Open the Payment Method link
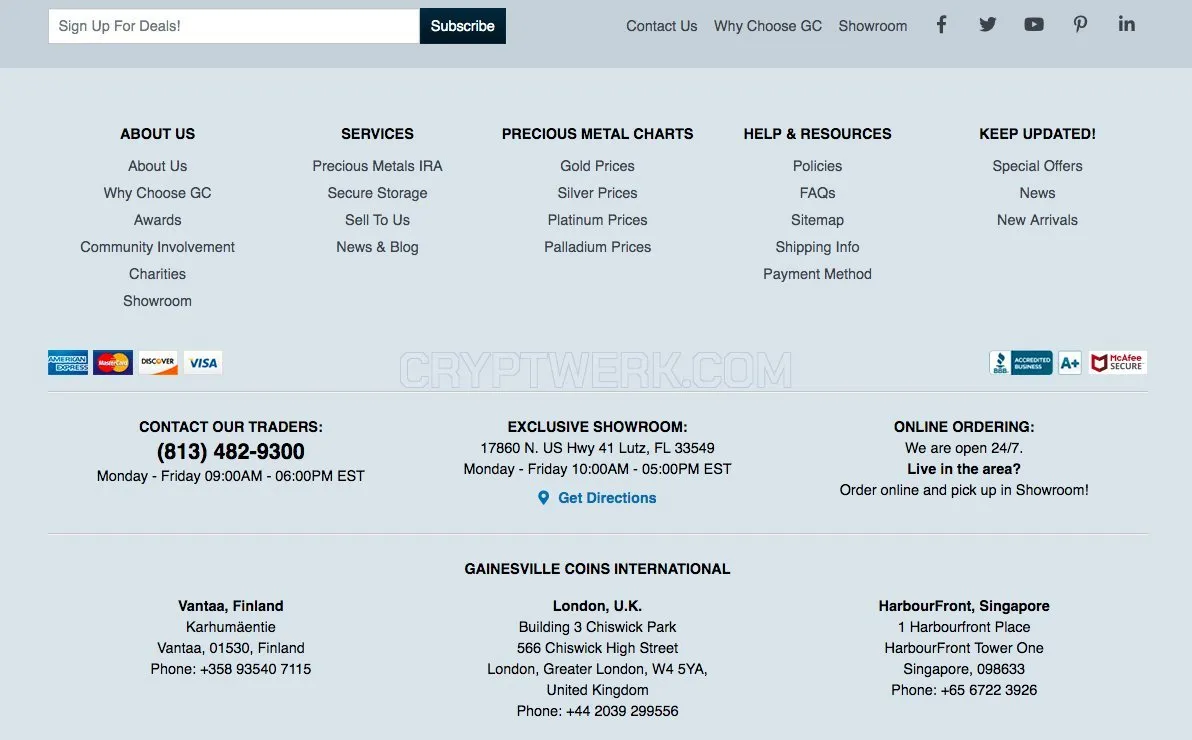The image size is (1192, 740). [x=817, y=274]
